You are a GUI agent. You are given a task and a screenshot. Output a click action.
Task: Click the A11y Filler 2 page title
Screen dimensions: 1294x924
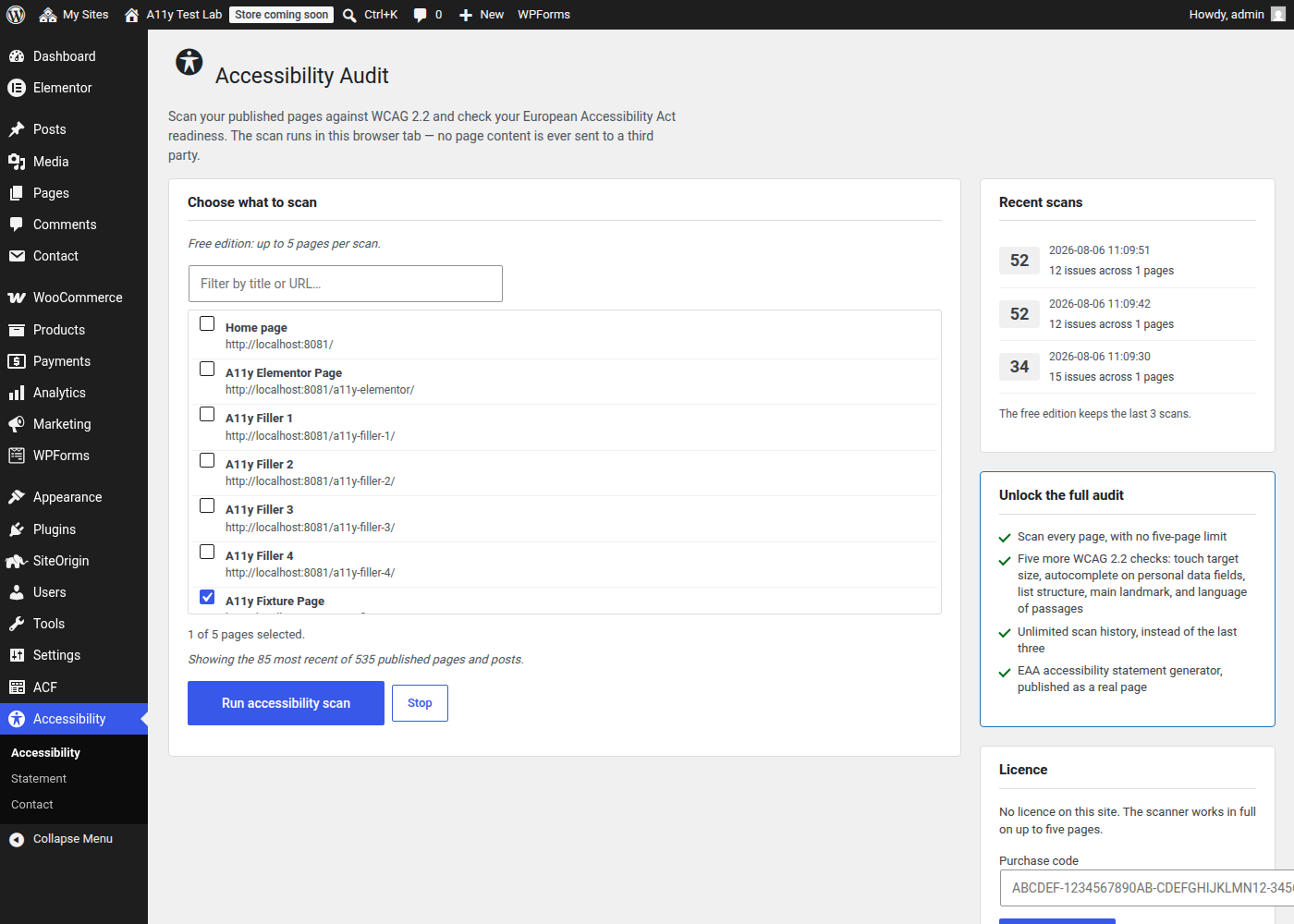[259, 465]
